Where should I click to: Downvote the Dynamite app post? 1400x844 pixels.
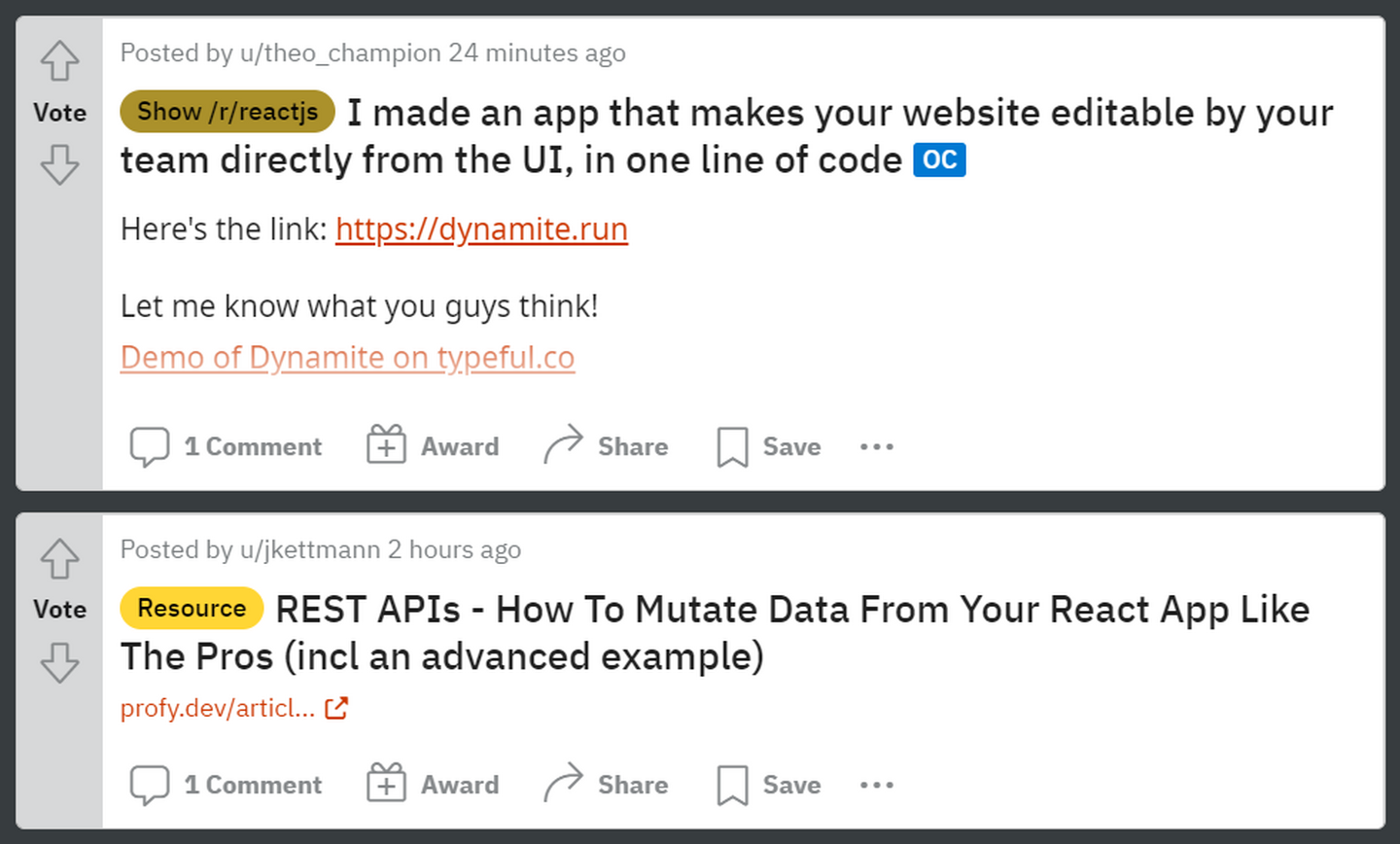[x=59, y=164]
